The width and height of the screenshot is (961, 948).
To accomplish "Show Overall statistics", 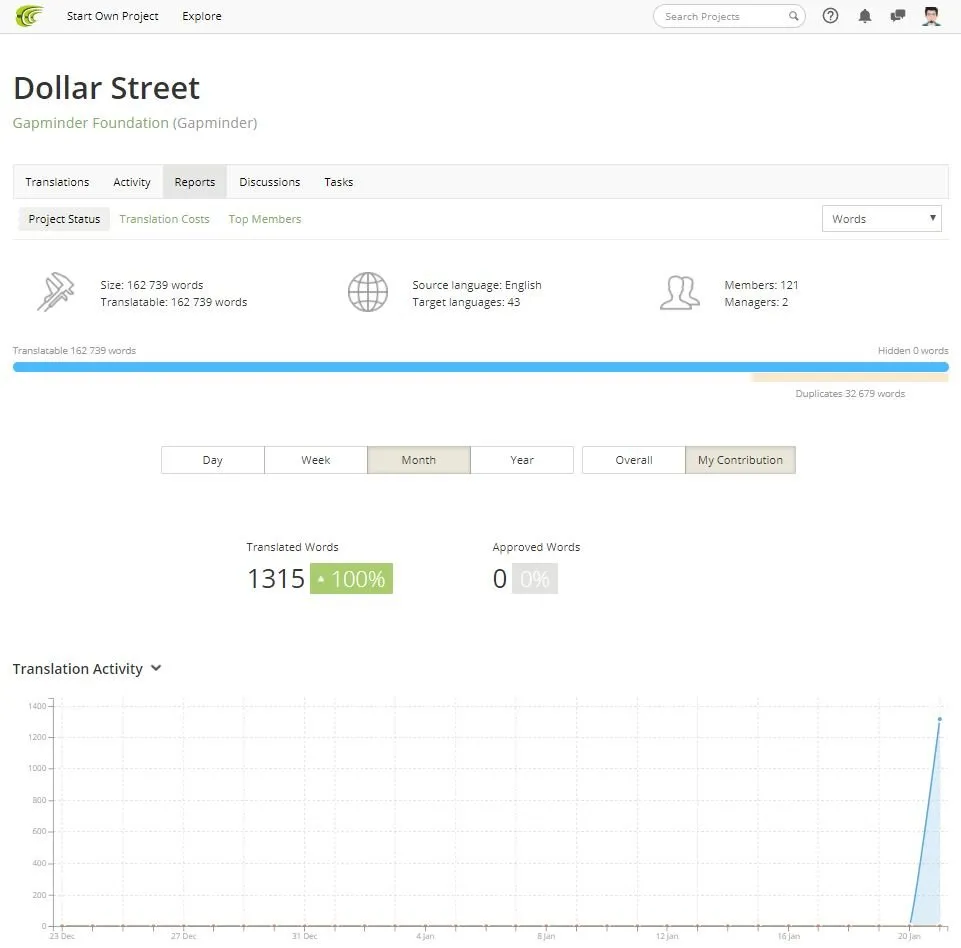I will pos(634,460).
